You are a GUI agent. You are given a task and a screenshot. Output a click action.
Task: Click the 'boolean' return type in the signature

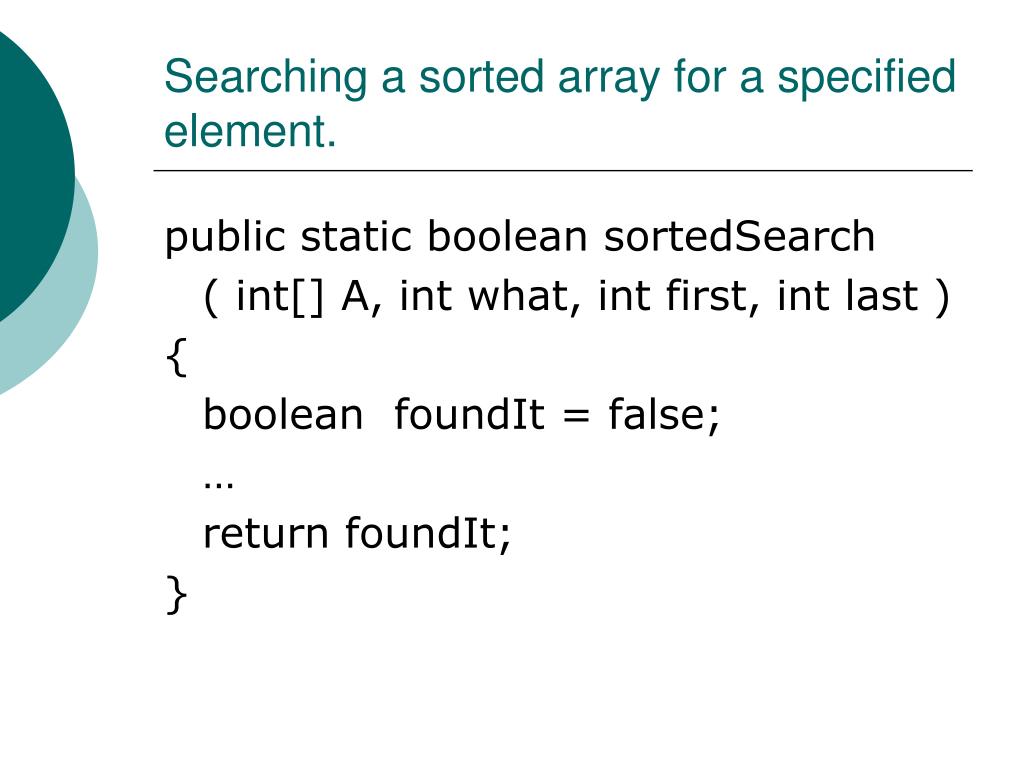point(507,236)
